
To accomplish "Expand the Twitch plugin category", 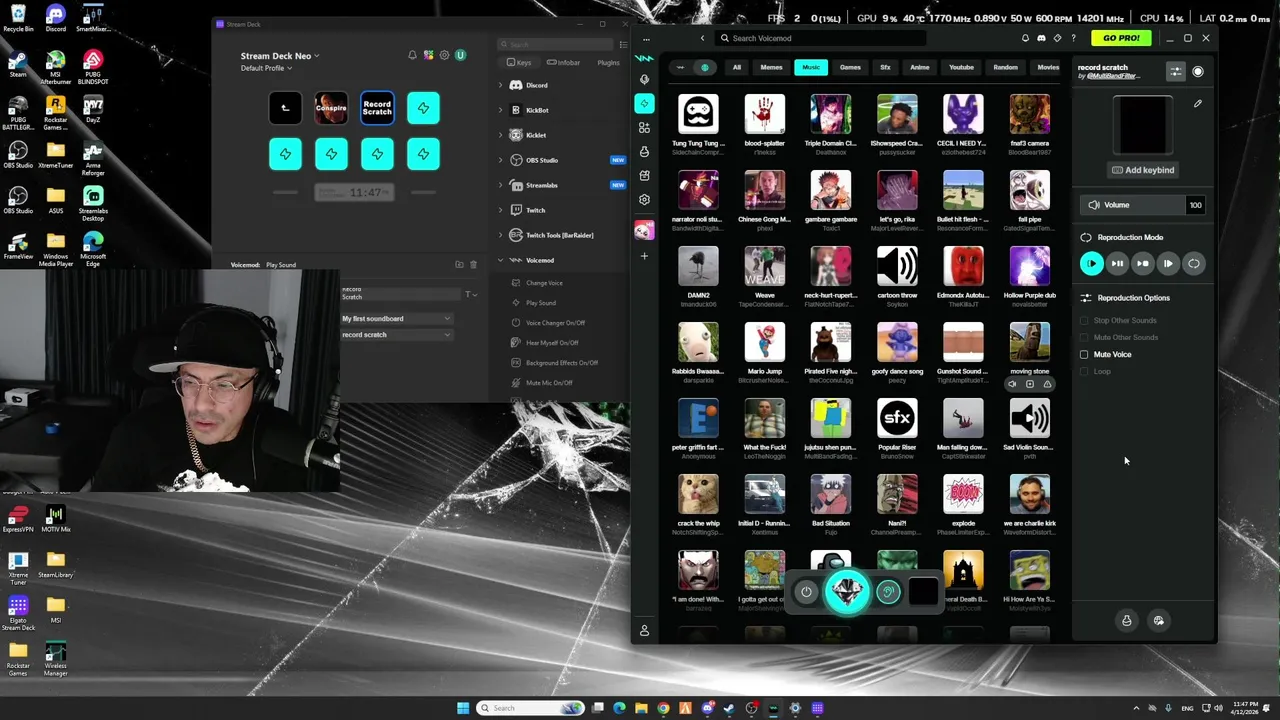I will 501,210.
